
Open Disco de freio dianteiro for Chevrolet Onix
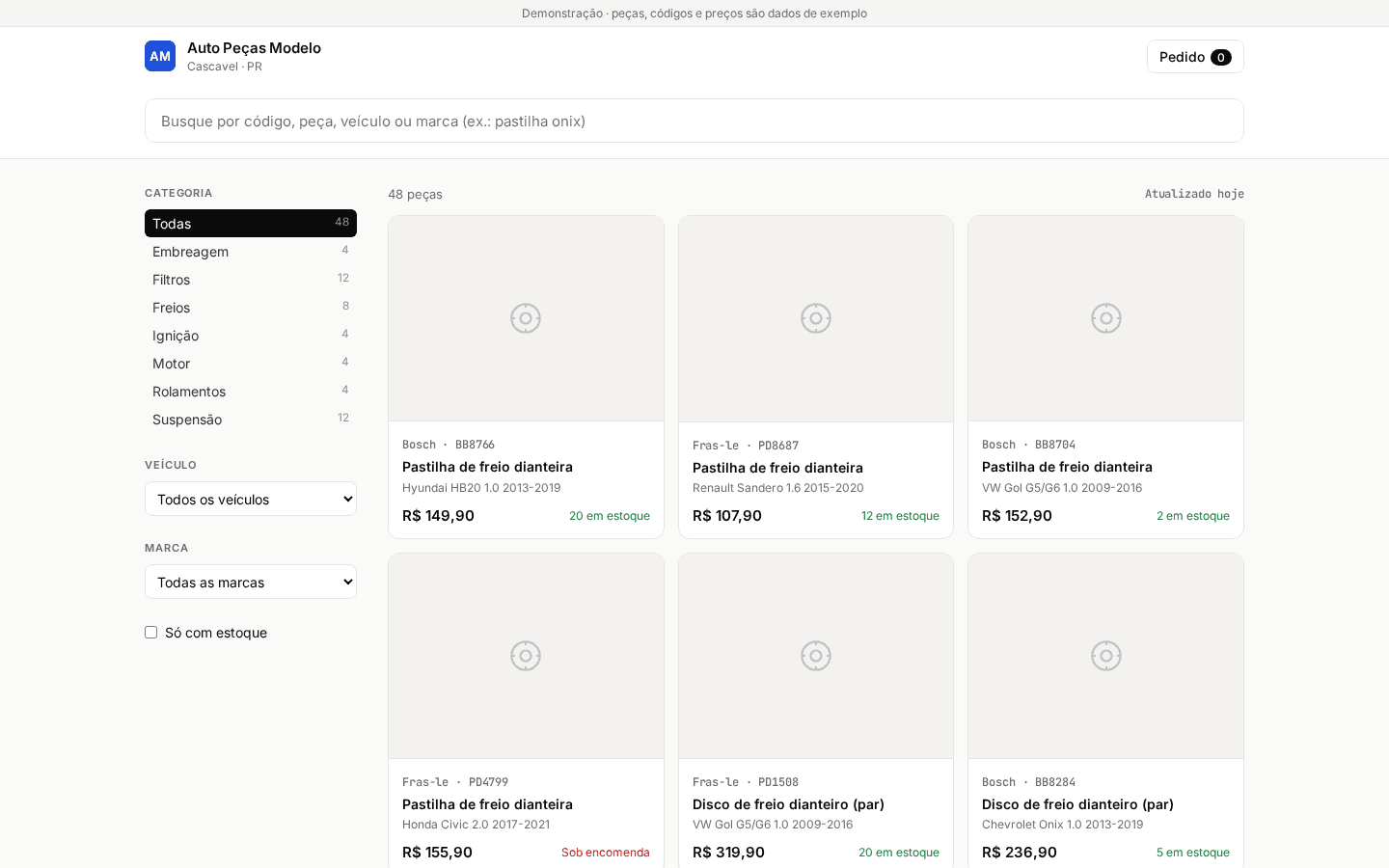tap(1077, 804)
